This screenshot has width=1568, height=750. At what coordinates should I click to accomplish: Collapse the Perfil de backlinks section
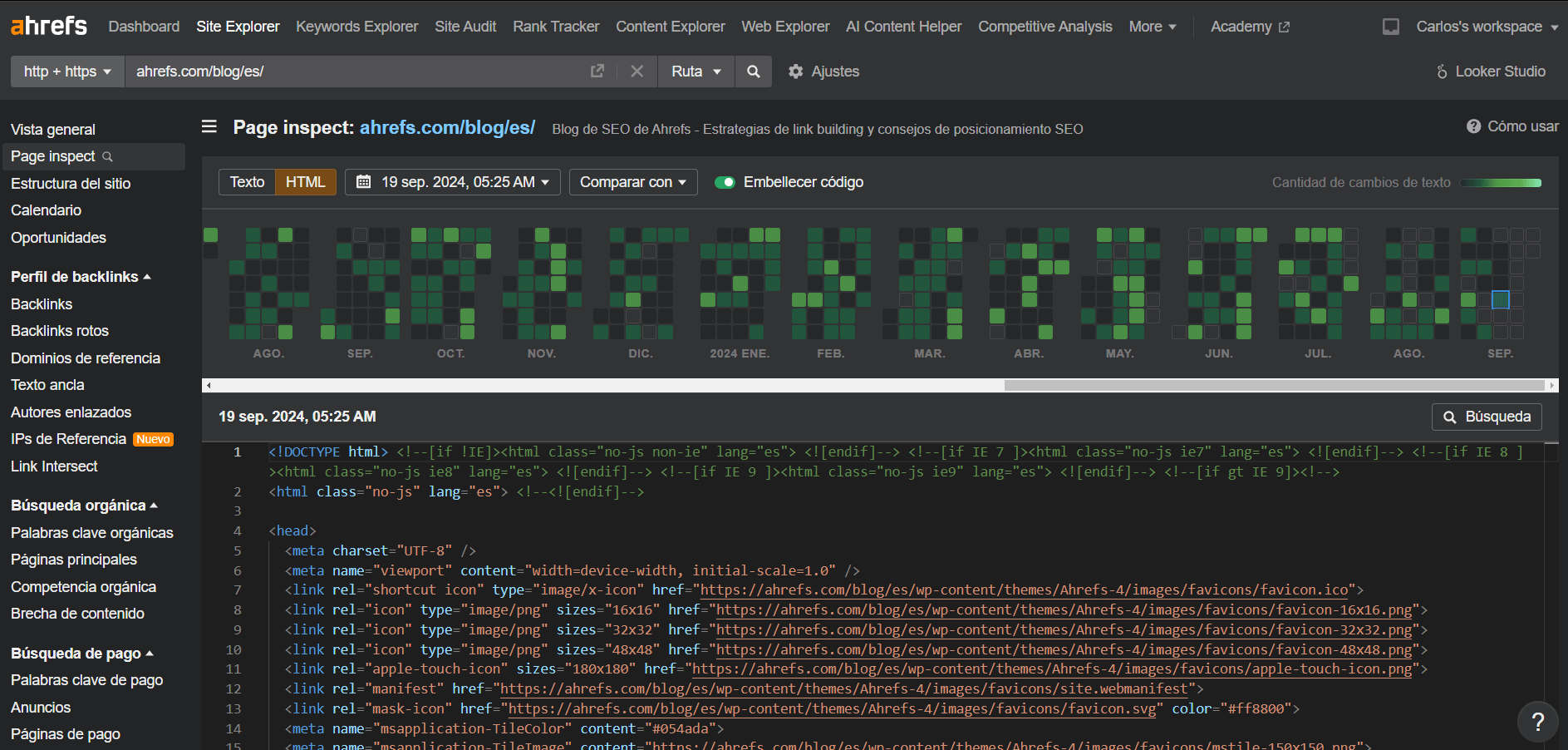pyautogui.click(x=80, y=276)
